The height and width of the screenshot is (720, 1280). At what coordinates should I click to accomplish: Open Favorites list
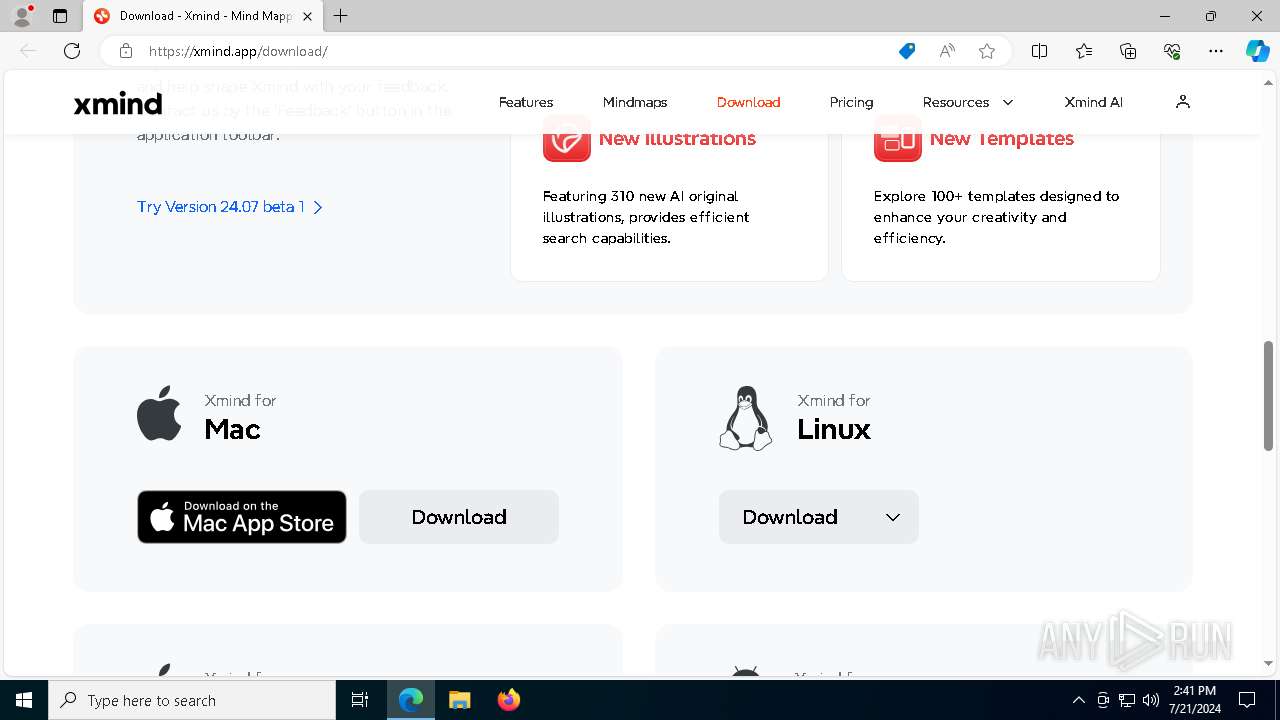[1084, 51]
